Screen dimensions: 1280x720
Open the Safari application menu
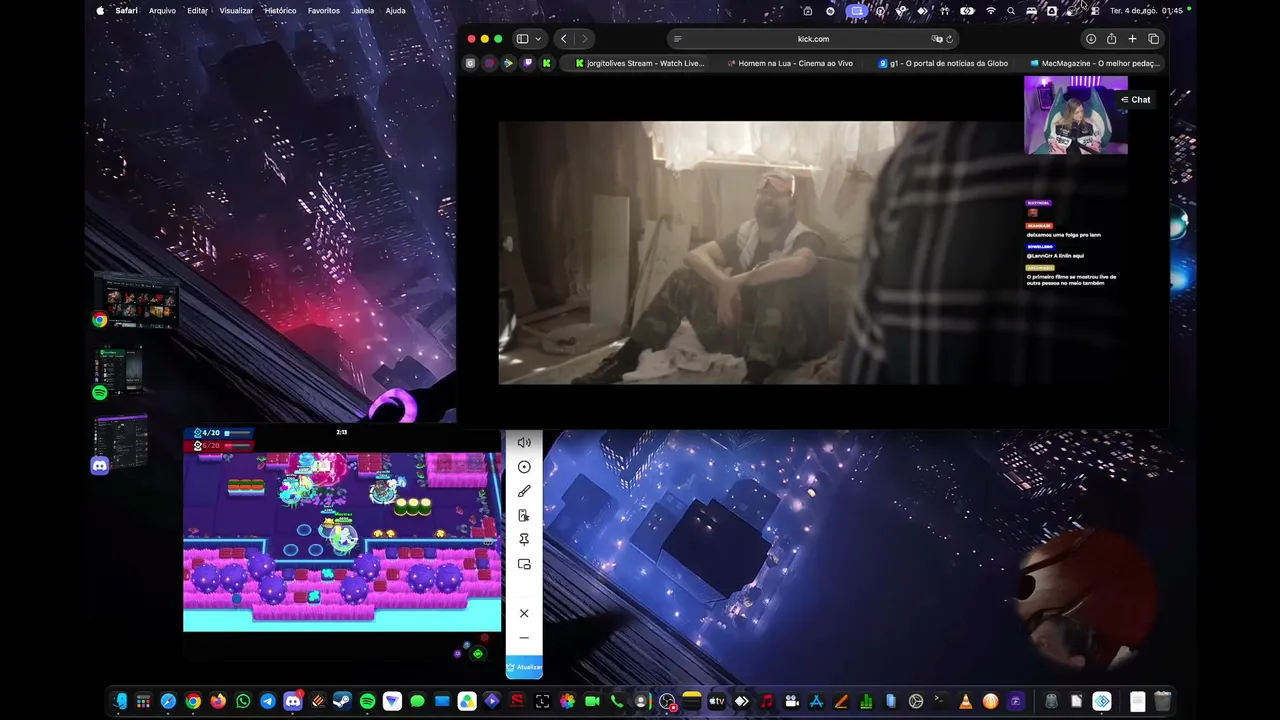click(127, 10)
